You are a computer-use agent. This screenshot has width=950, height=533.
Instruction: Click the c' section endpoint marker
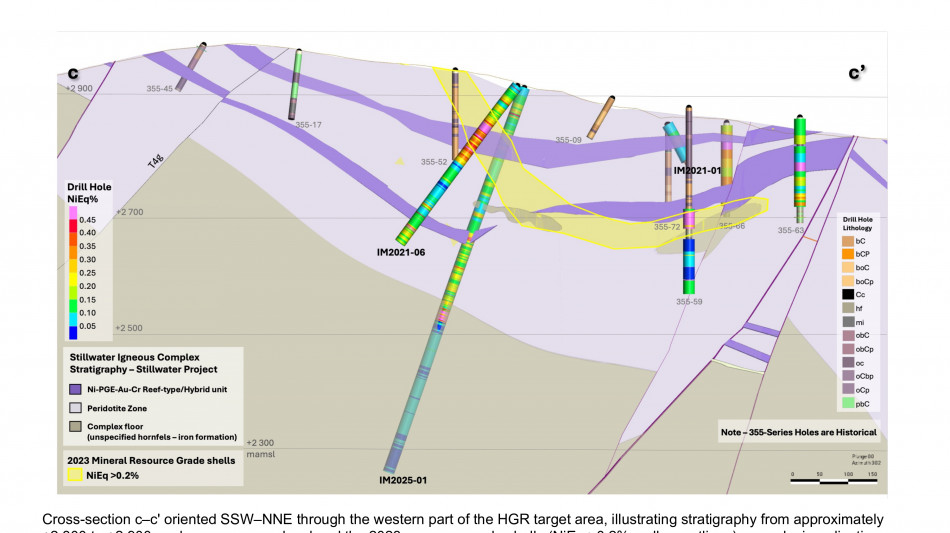pyautogui.click(x=857, y=72)
